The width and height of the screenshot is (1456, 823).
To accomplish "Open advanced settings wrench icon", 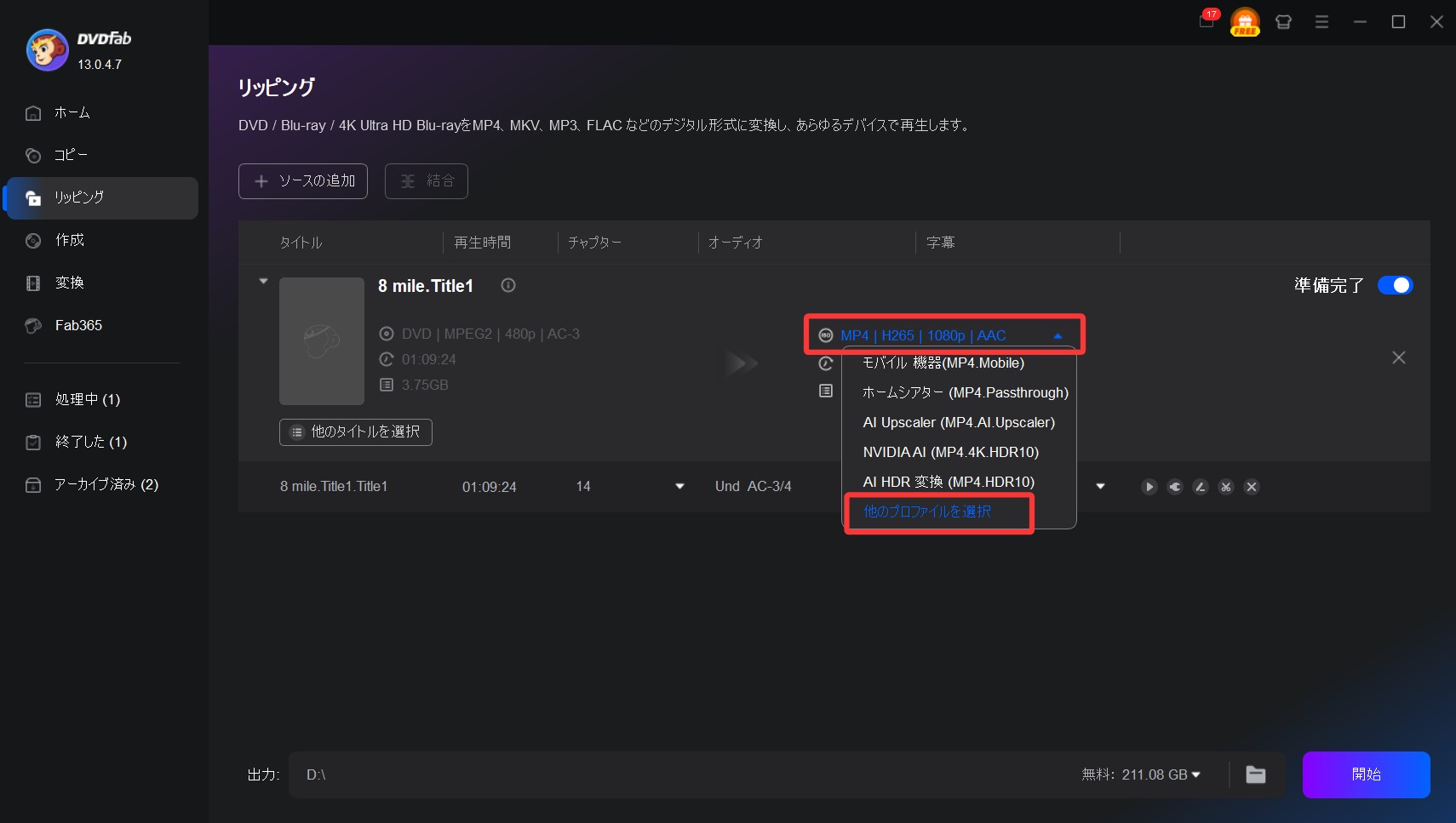I will point(1175,487).
